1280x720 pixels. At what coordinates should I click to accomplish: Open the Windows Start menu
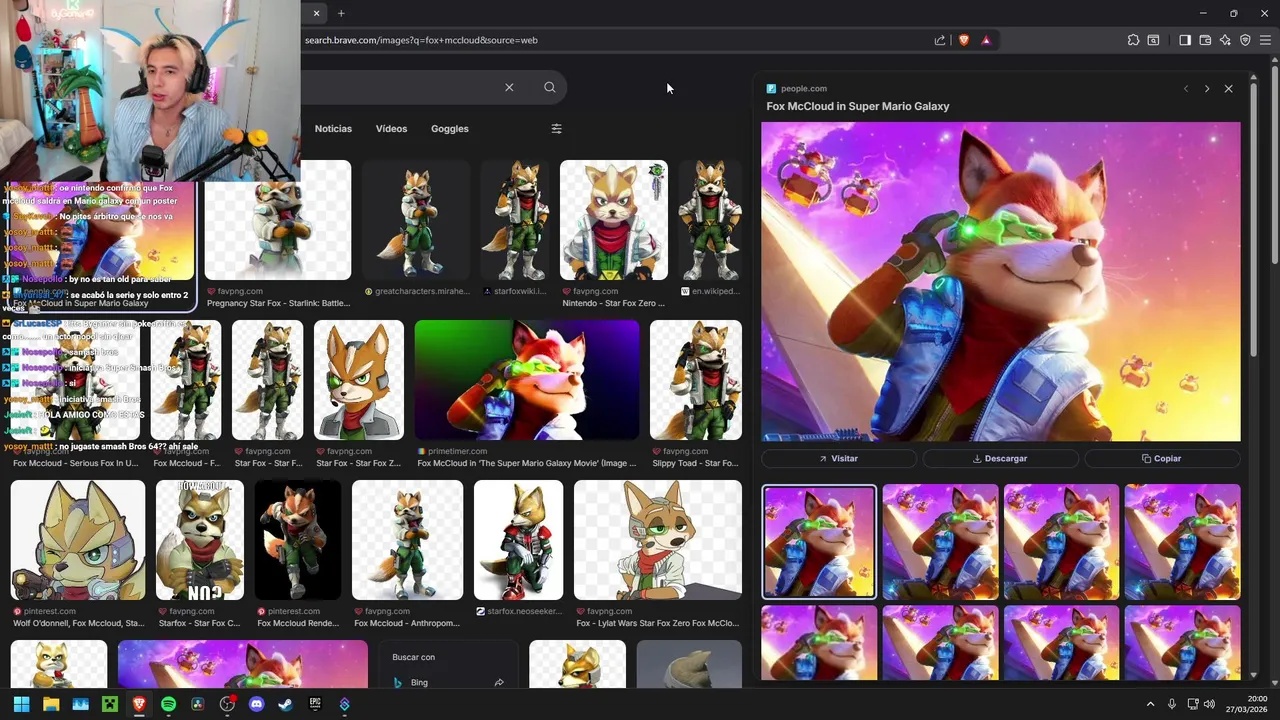click(21, 704)
